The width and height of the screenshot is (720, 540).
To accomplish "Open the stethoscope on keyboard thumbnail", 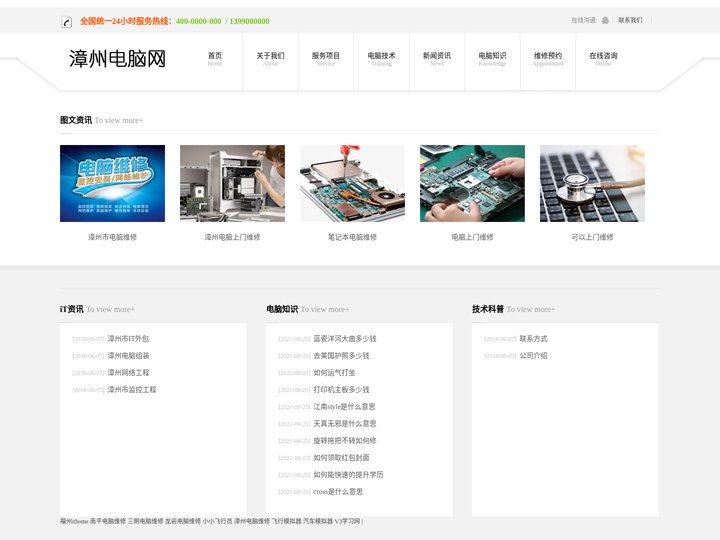I will 592,183.
